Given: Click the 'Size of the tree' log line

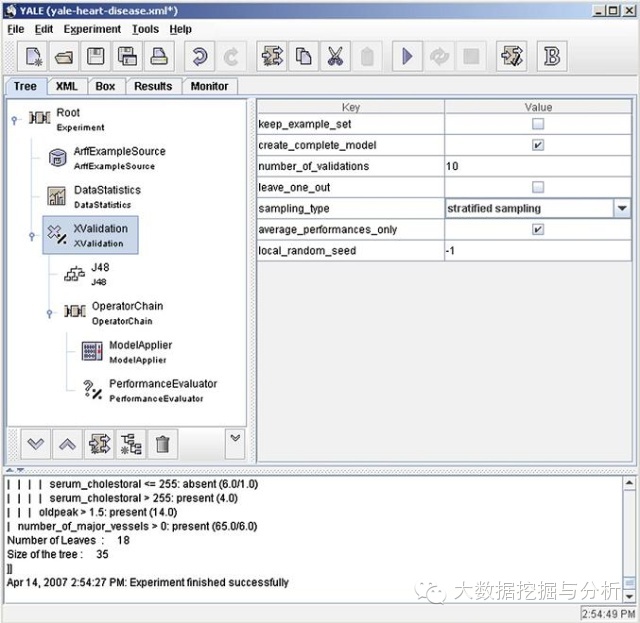Looking at the screenshot, I should [x=58, y=554].
